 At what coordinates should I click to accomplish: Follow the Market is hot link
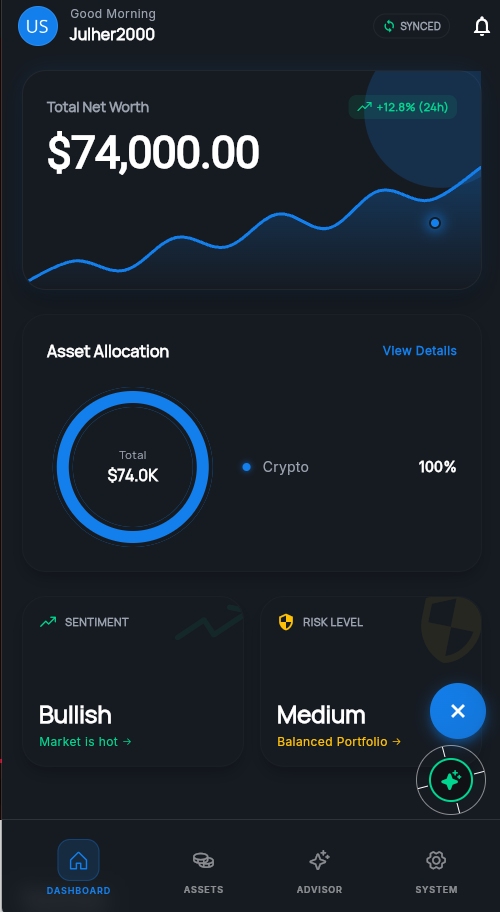click(x=85, y=742)
